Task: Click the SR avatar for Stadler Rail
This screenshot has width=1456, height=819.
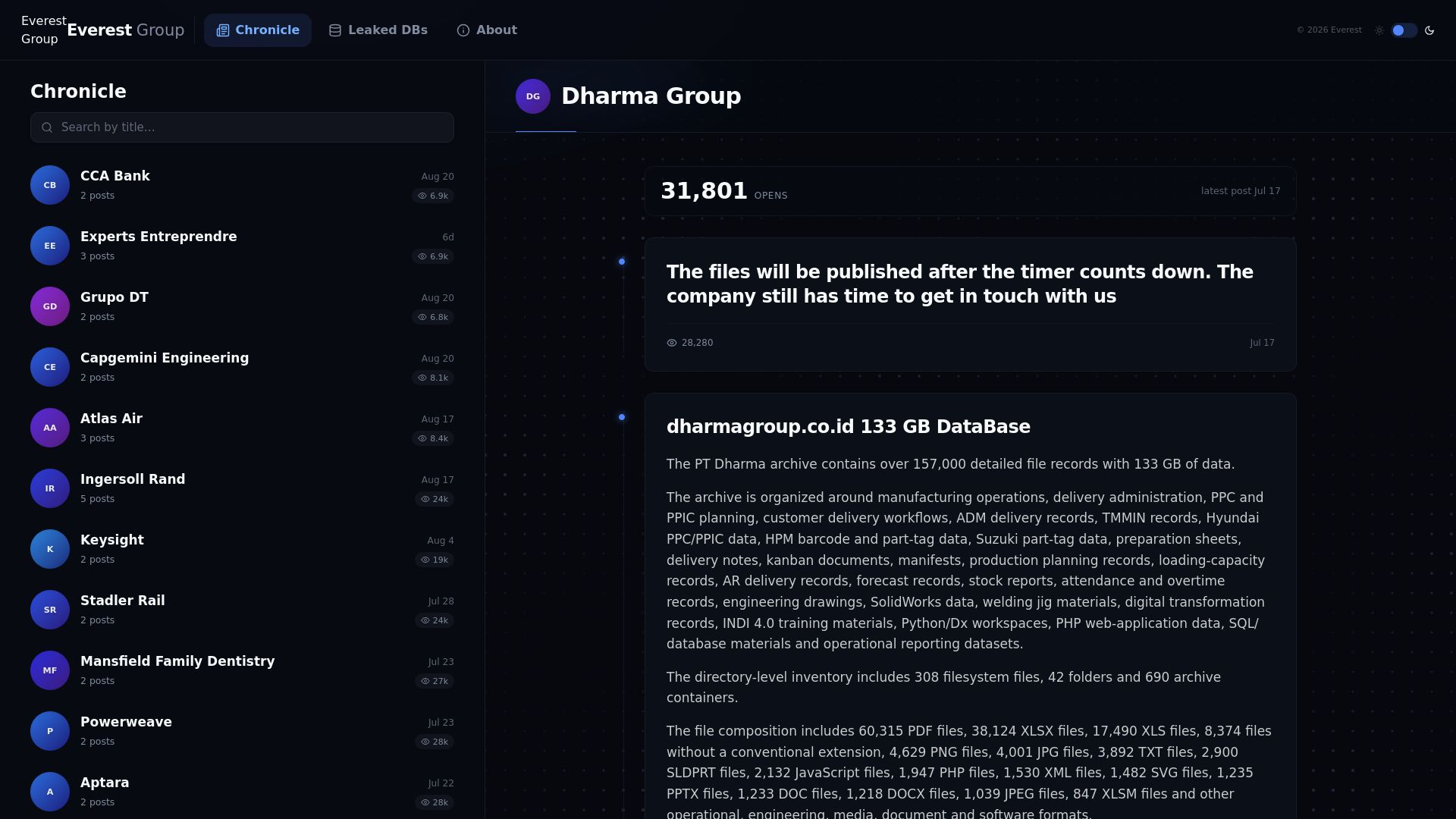Action: point(50,610)
